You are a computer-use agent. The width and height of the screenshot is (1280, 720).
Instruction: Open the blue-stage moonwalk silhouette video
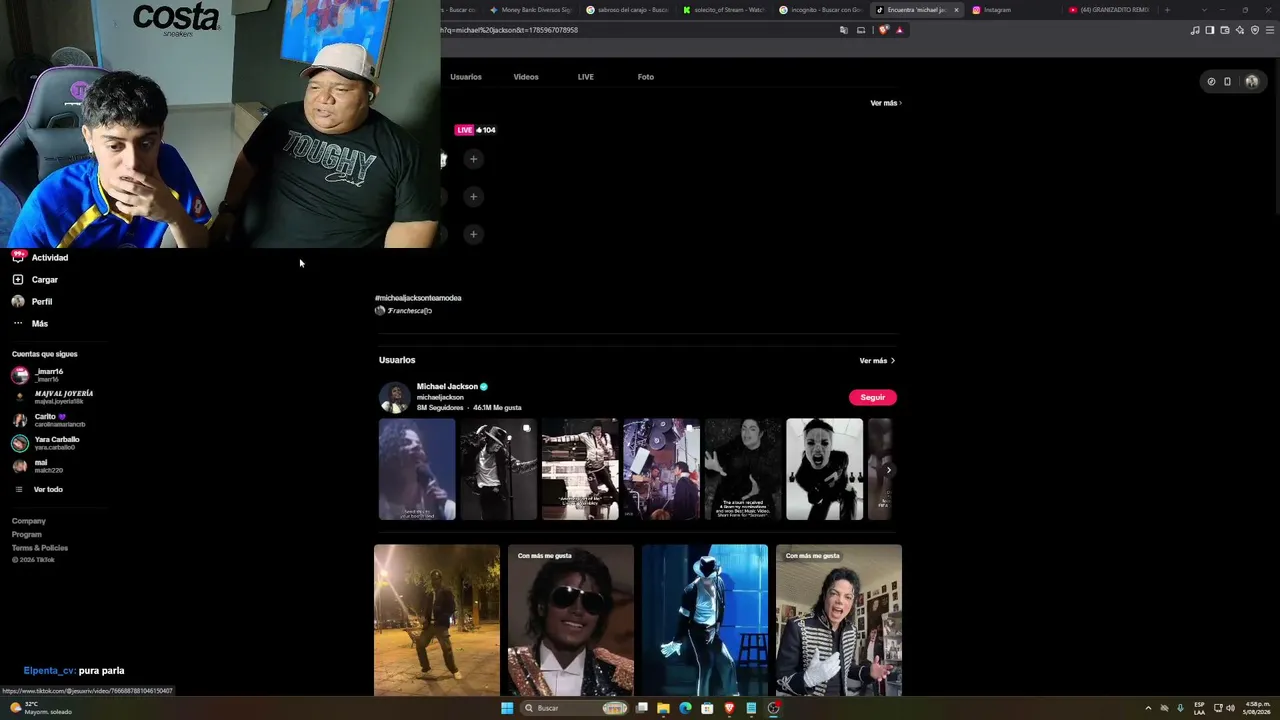click(x=705, y=620)
